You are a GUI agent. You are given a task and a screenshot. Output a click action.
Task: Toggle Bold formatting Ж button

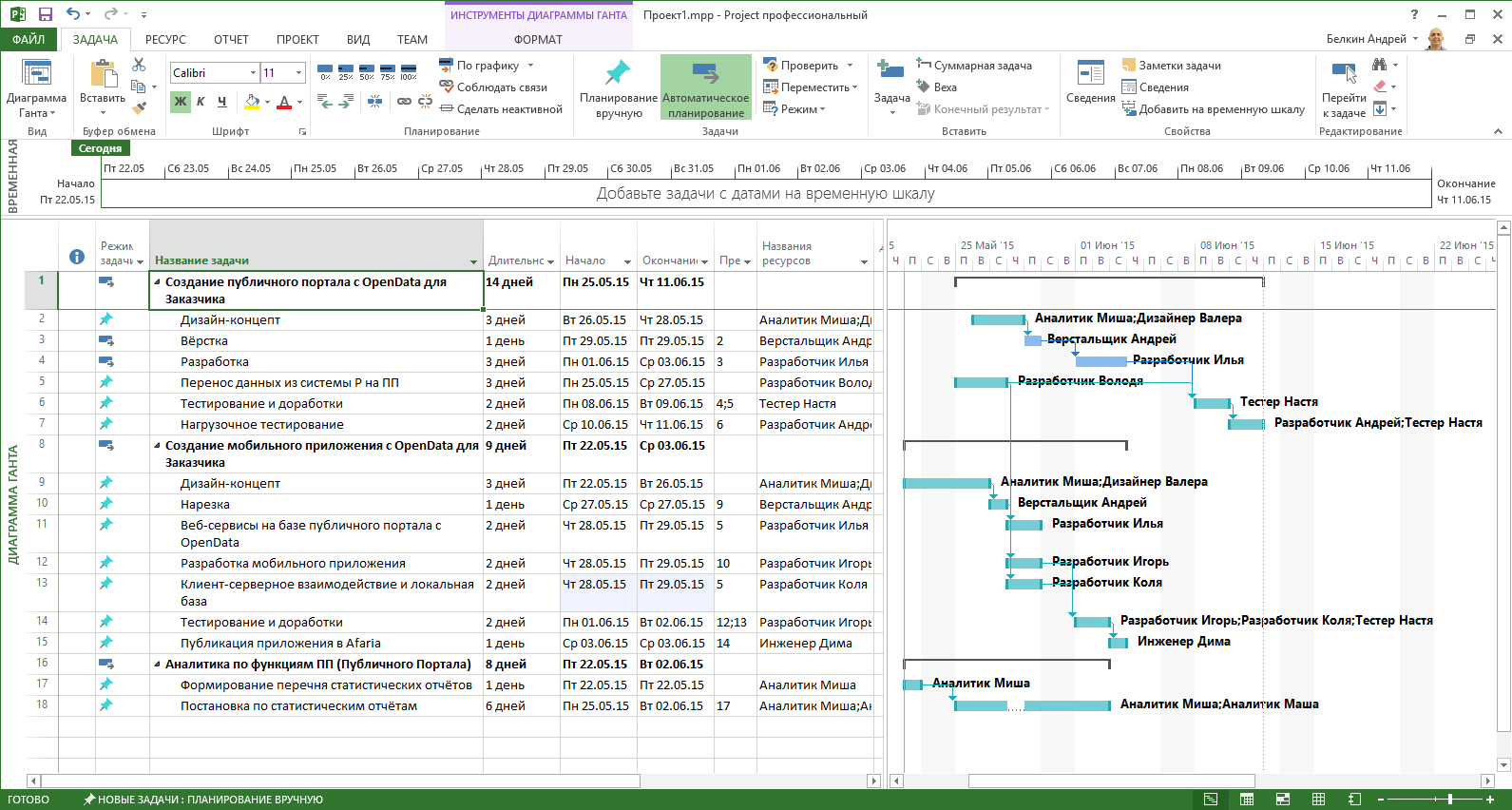click(x=181, y=102)
